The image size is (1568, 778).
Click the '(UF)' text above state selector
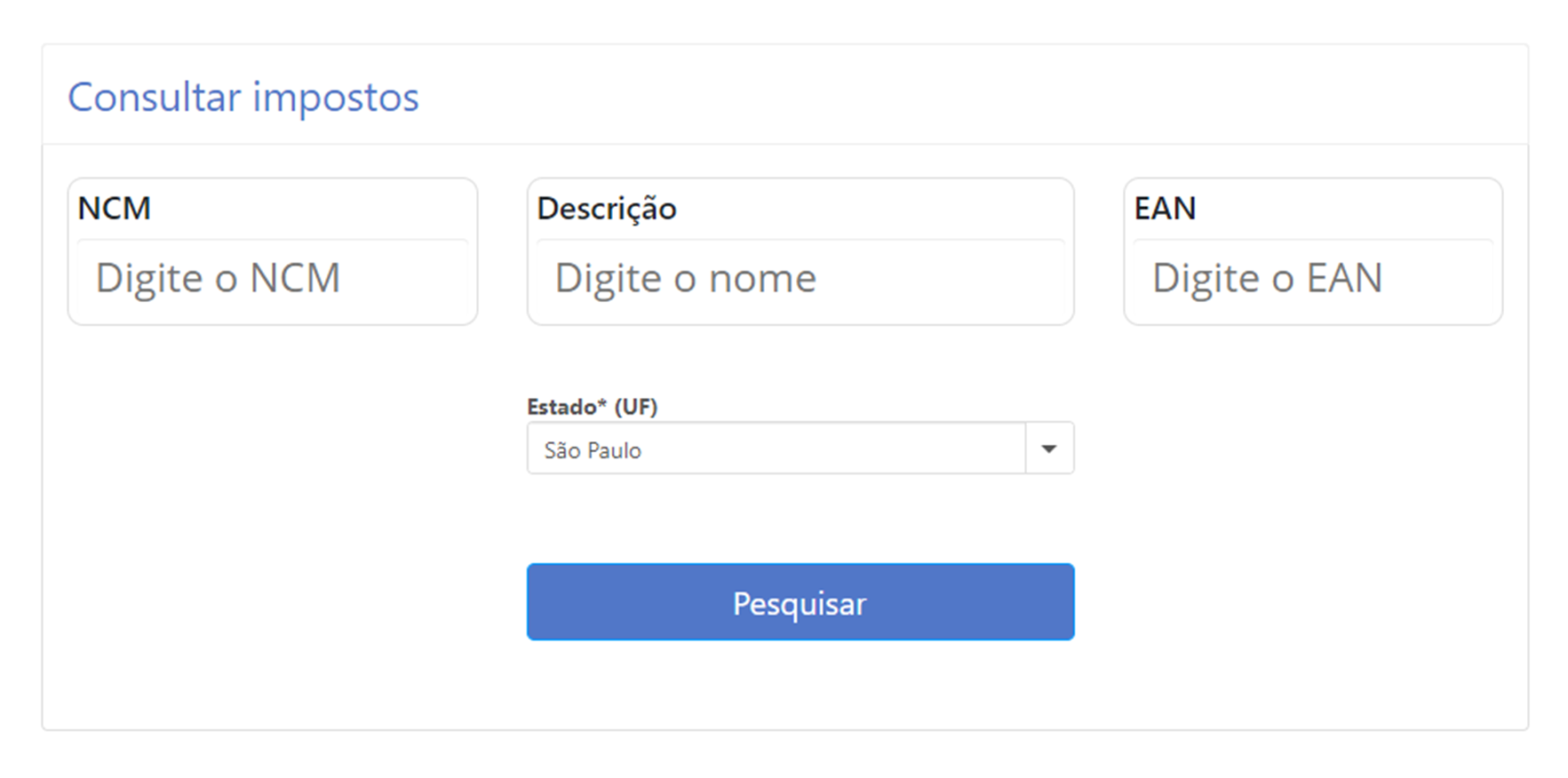pos(635,407)
